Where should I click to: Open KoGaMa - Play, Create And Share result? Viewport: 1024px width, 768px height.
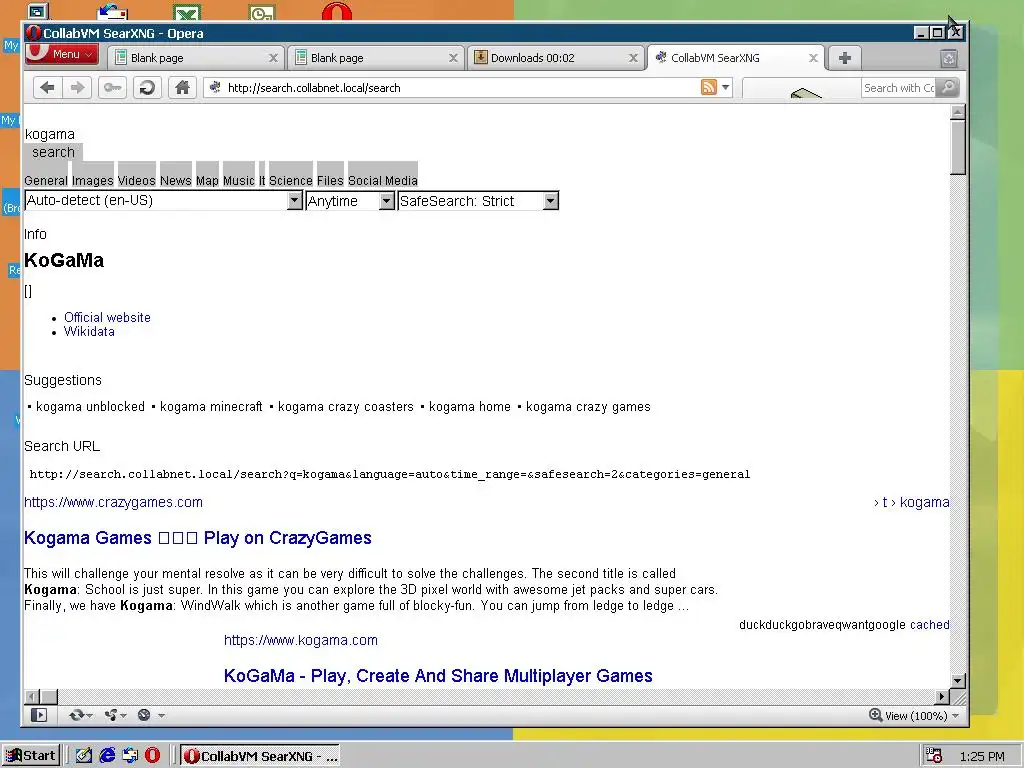click(438, 676)
